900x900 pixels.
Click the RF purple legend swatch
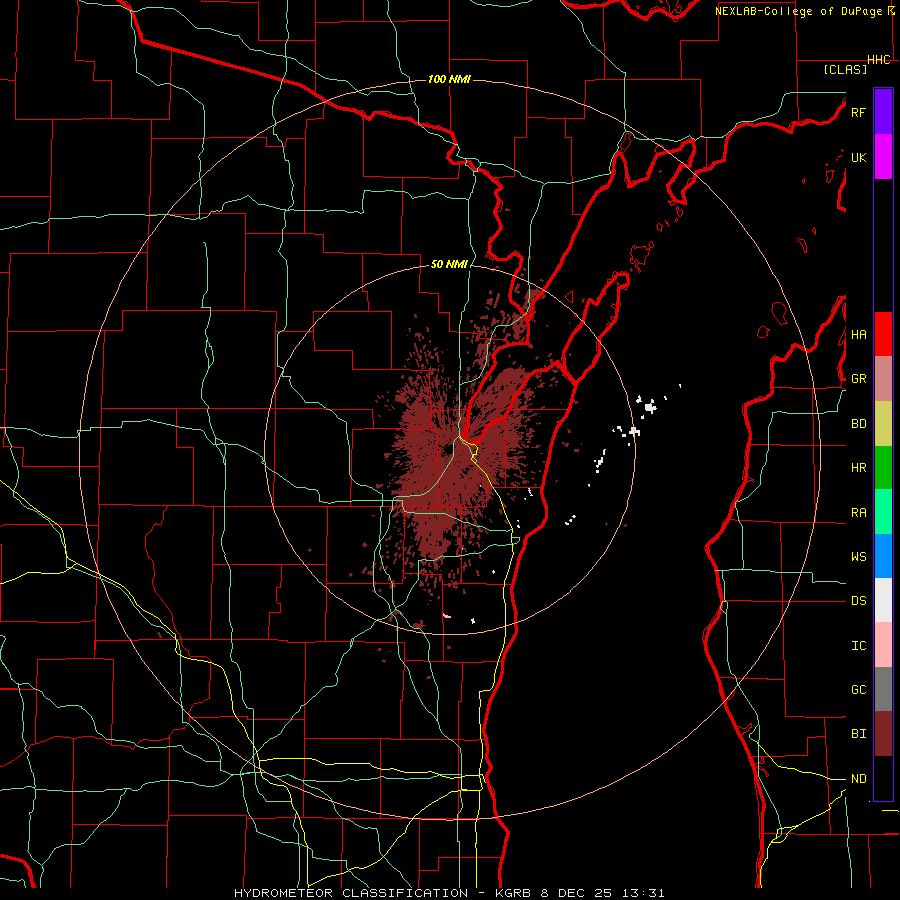[883, 112]
